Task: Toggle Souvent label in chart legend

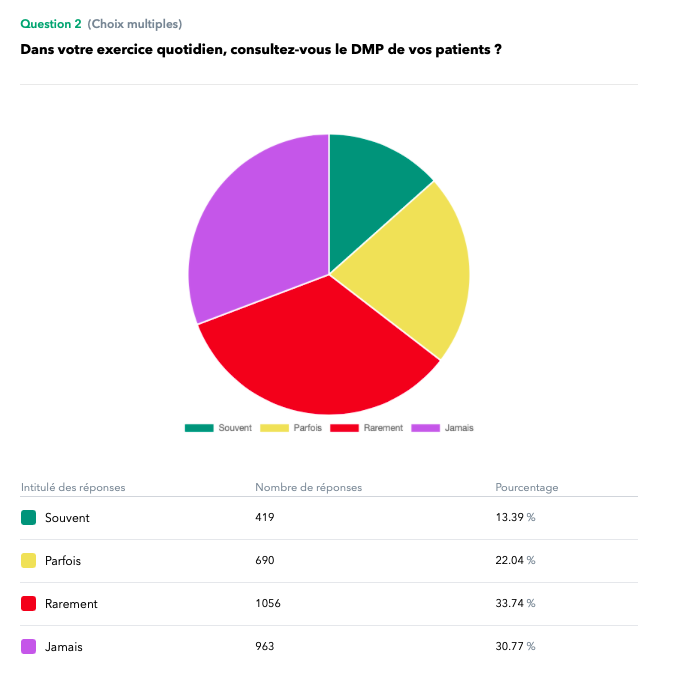Action: tap(235, 428)
